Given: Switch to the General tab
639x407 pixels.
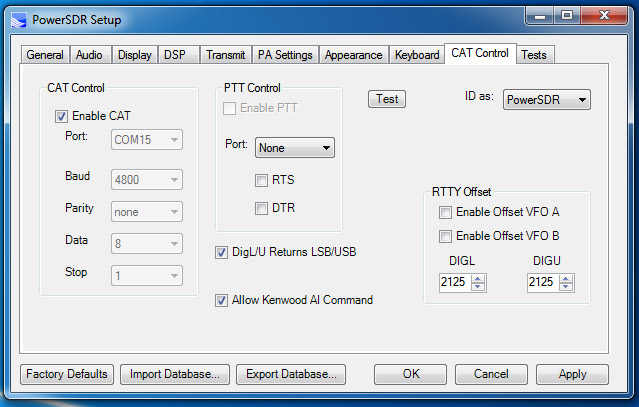Looking at the screenshot, I should pyautogui.click(x=45, y=55).
